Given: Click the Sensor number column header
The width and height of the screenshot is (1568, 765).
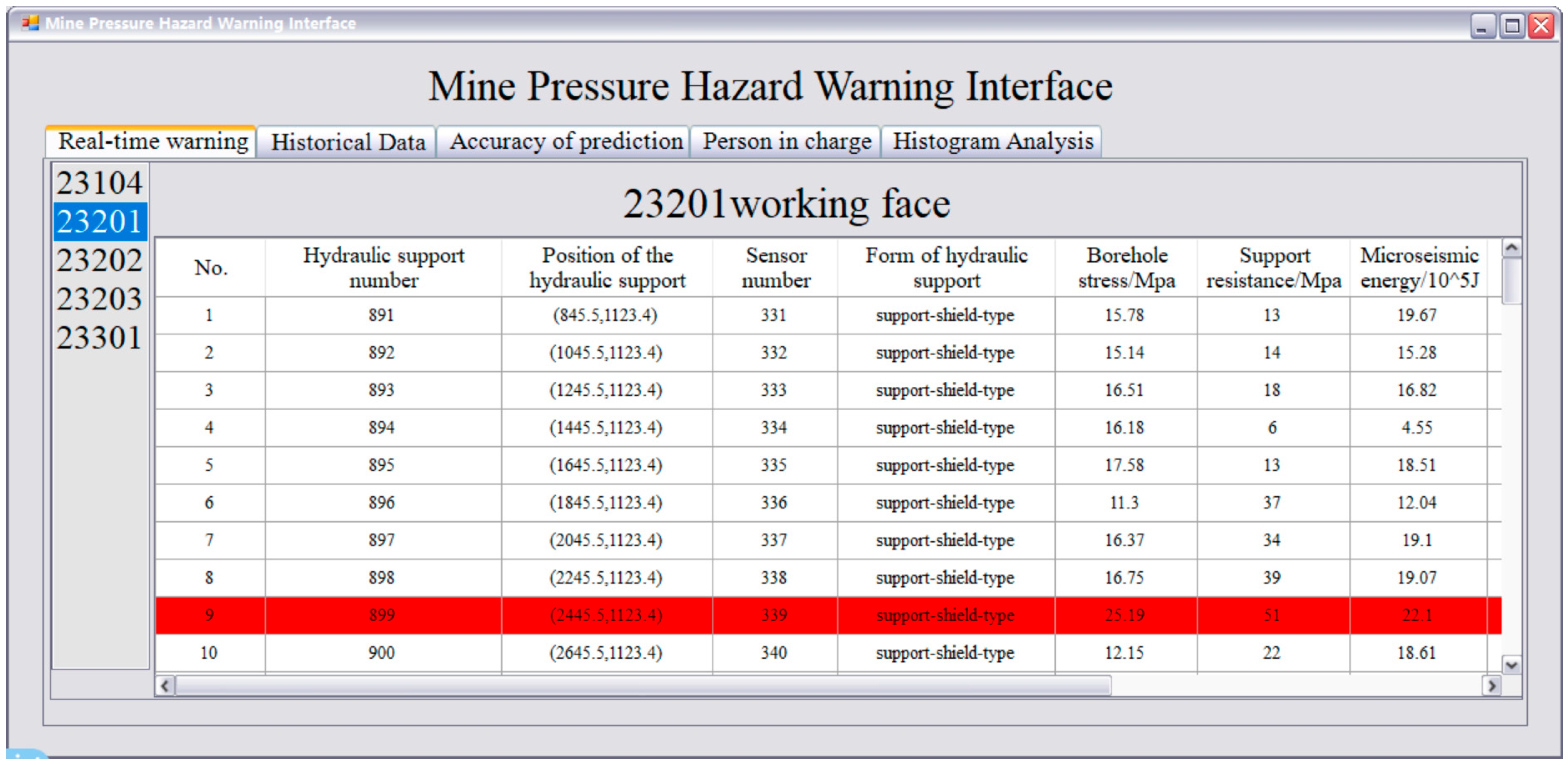Looking at the screenshot, I should [x=775, y=268].
